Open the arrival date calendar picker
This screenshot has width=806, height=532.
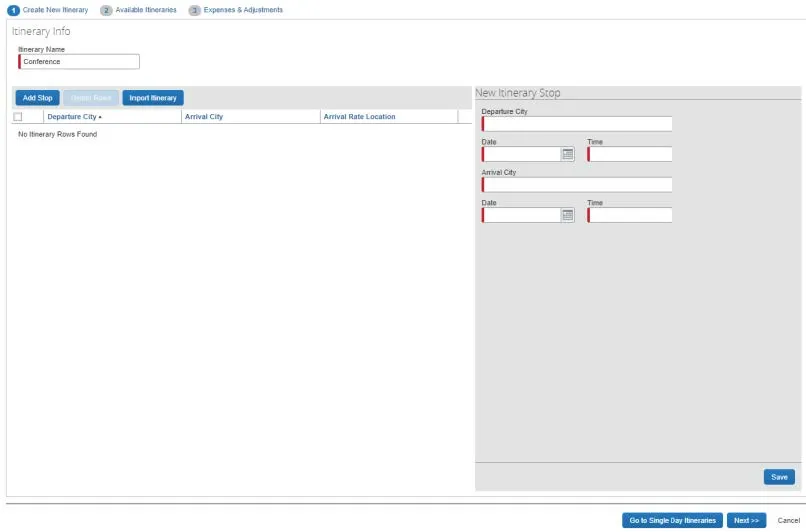[x=567, y=215]
